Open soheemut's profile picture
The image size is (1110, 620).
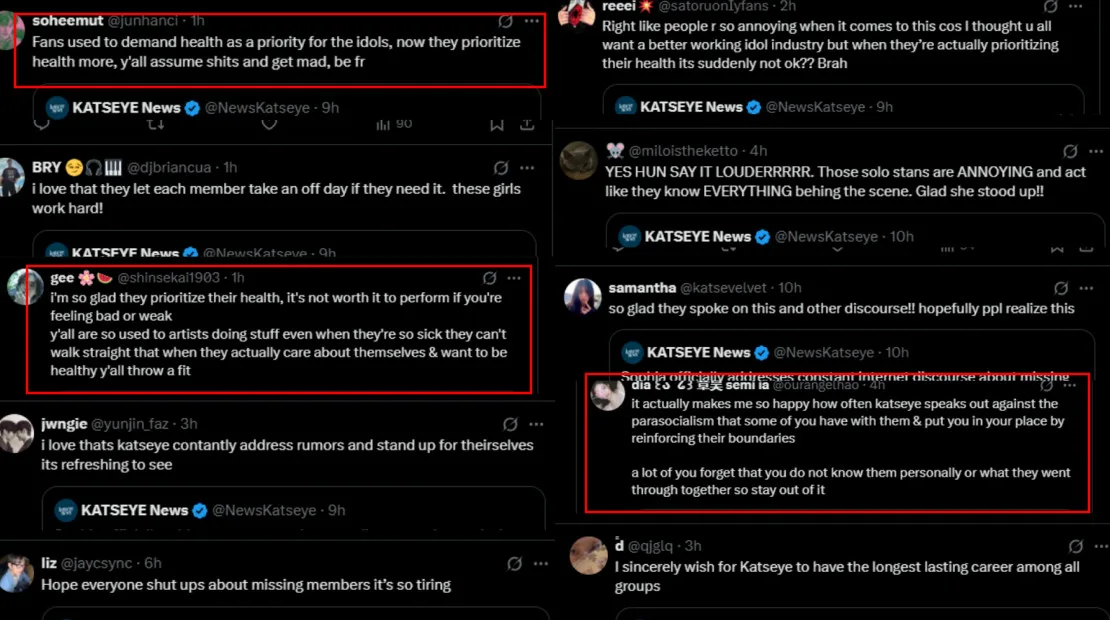[x=11, y=30]
